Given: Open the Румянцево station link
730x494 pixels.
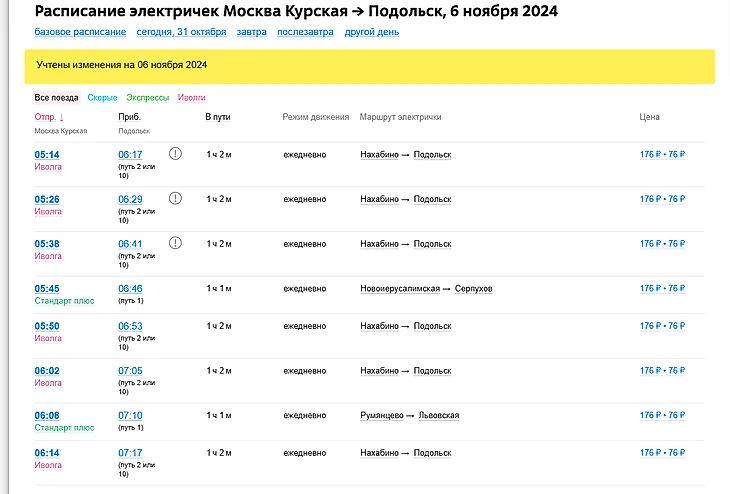Looking at the screenshot, I should [x=382, y=415].
